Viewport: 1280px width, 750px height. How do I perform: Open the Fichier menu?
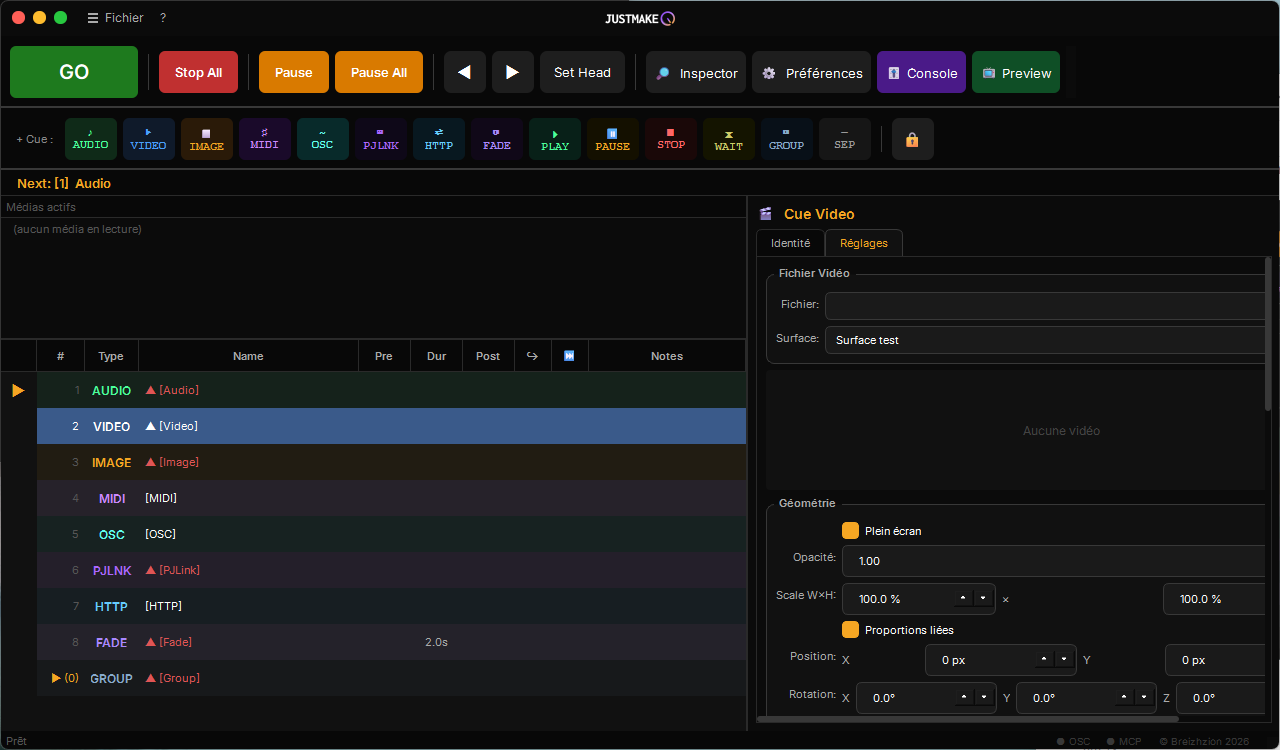pyautogui.click(x=116, y=18)
